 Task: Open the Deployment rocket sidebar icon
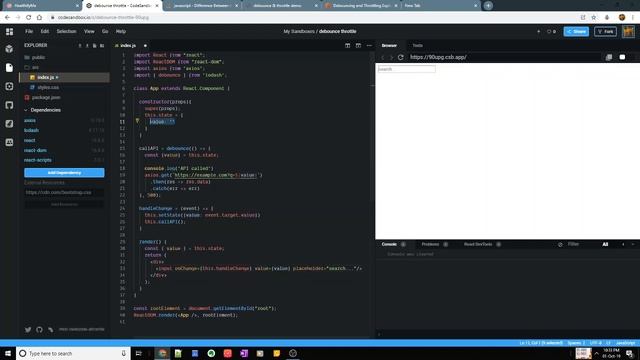click(x=9, y=124)
